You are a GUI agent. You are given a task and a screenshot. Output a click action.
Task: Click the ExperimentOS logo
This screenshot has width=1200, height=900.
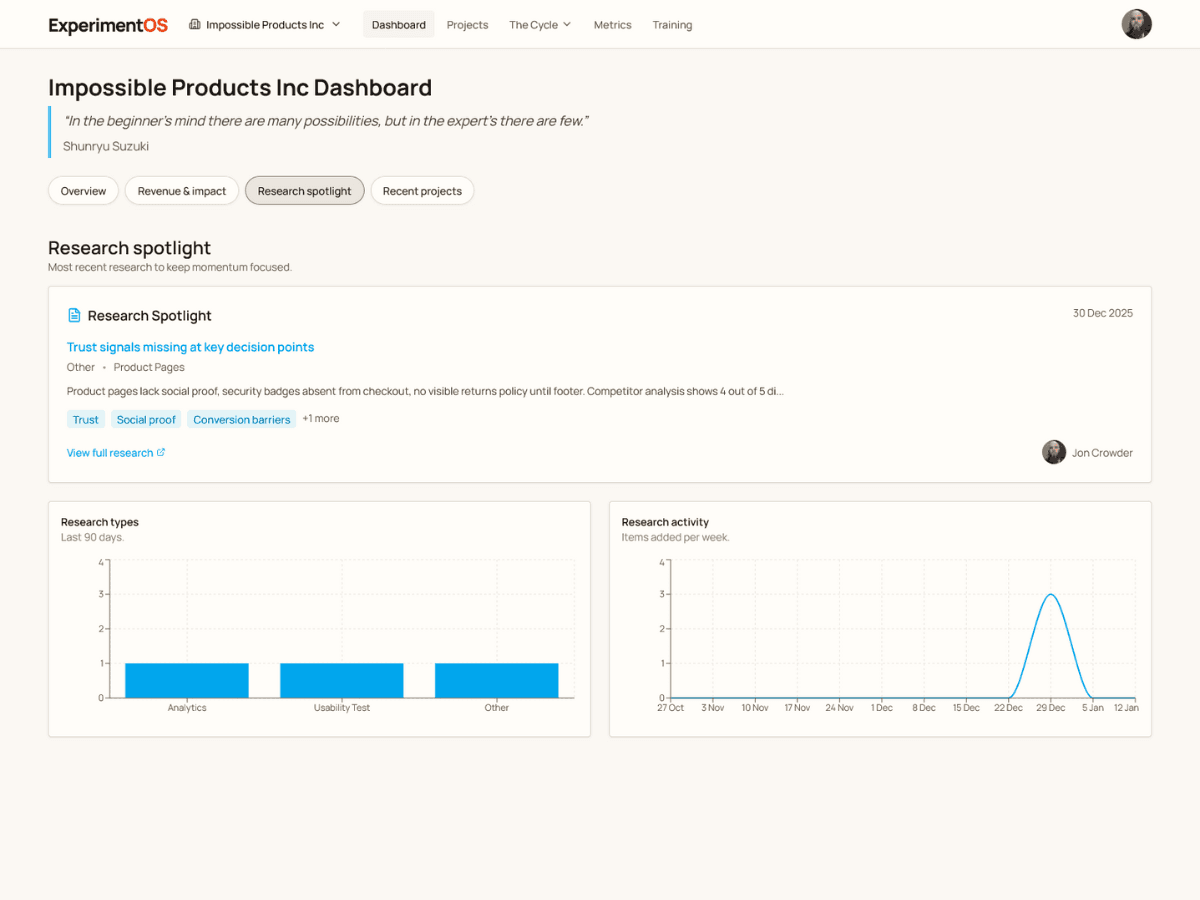click(107, 25)
